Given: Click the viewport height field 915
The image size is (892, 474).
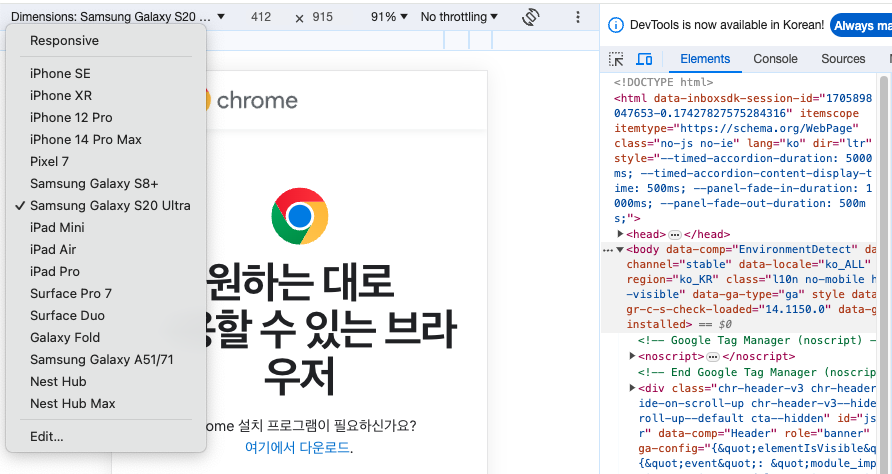Looking at the screenshot, I should point(323,17).
